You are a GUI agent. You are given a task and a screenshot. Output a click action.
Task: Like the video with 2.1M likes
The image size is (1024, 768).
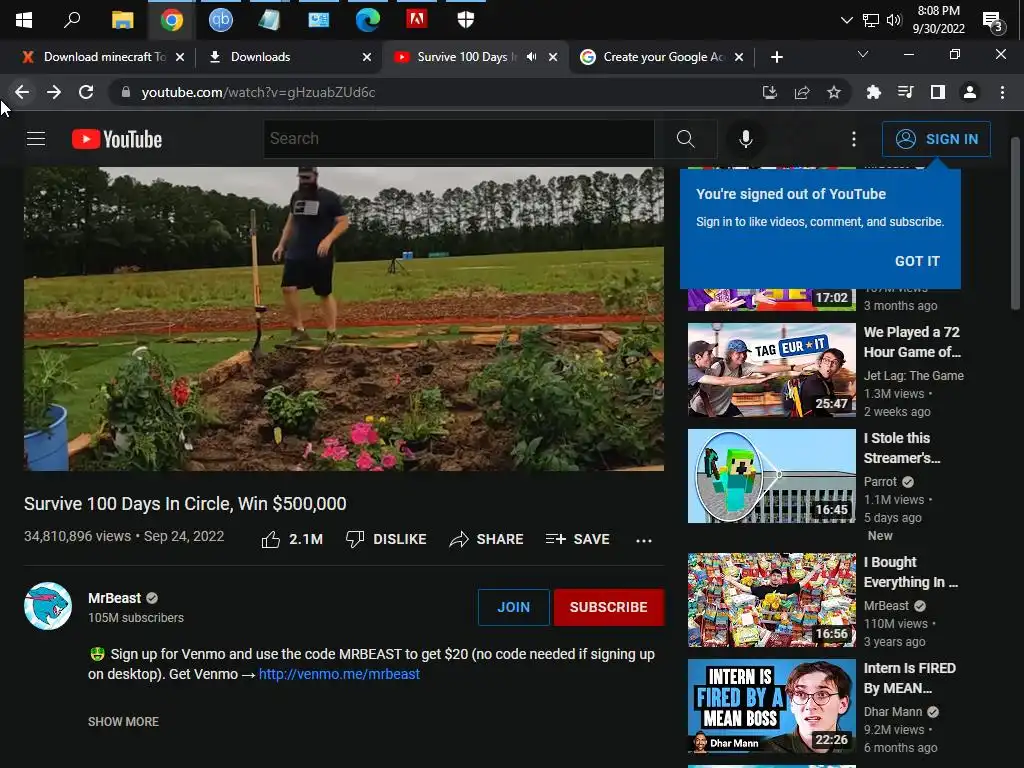(292, 539)
